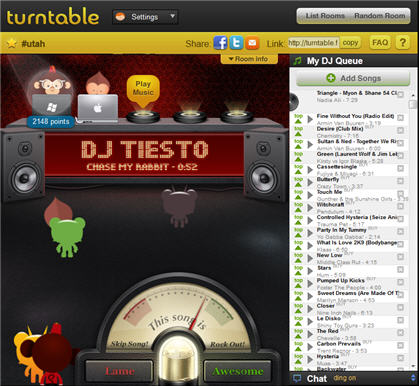Move Touch Me to top of queue

point(298,194)
